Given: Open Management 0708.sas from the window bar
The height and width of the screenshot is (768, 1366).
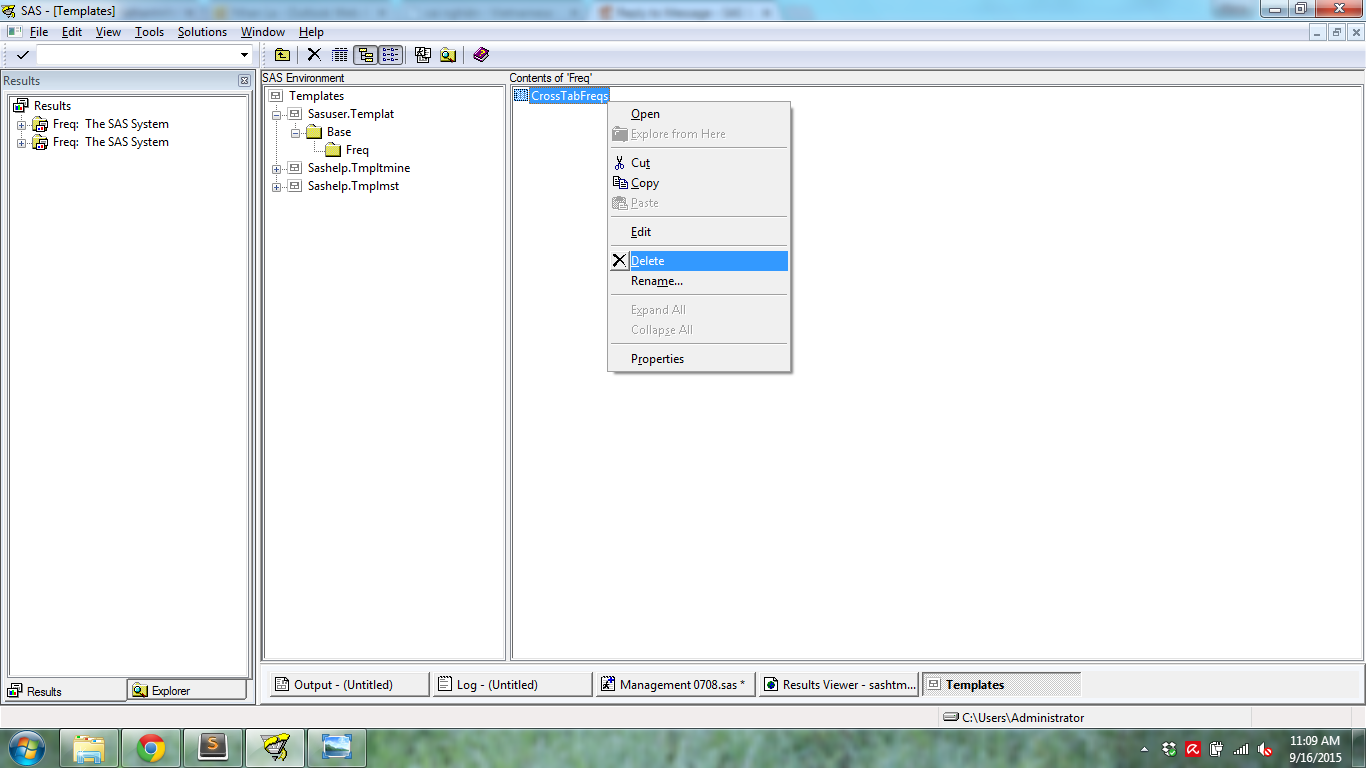Looking at the screenshot, I should 675,684.
